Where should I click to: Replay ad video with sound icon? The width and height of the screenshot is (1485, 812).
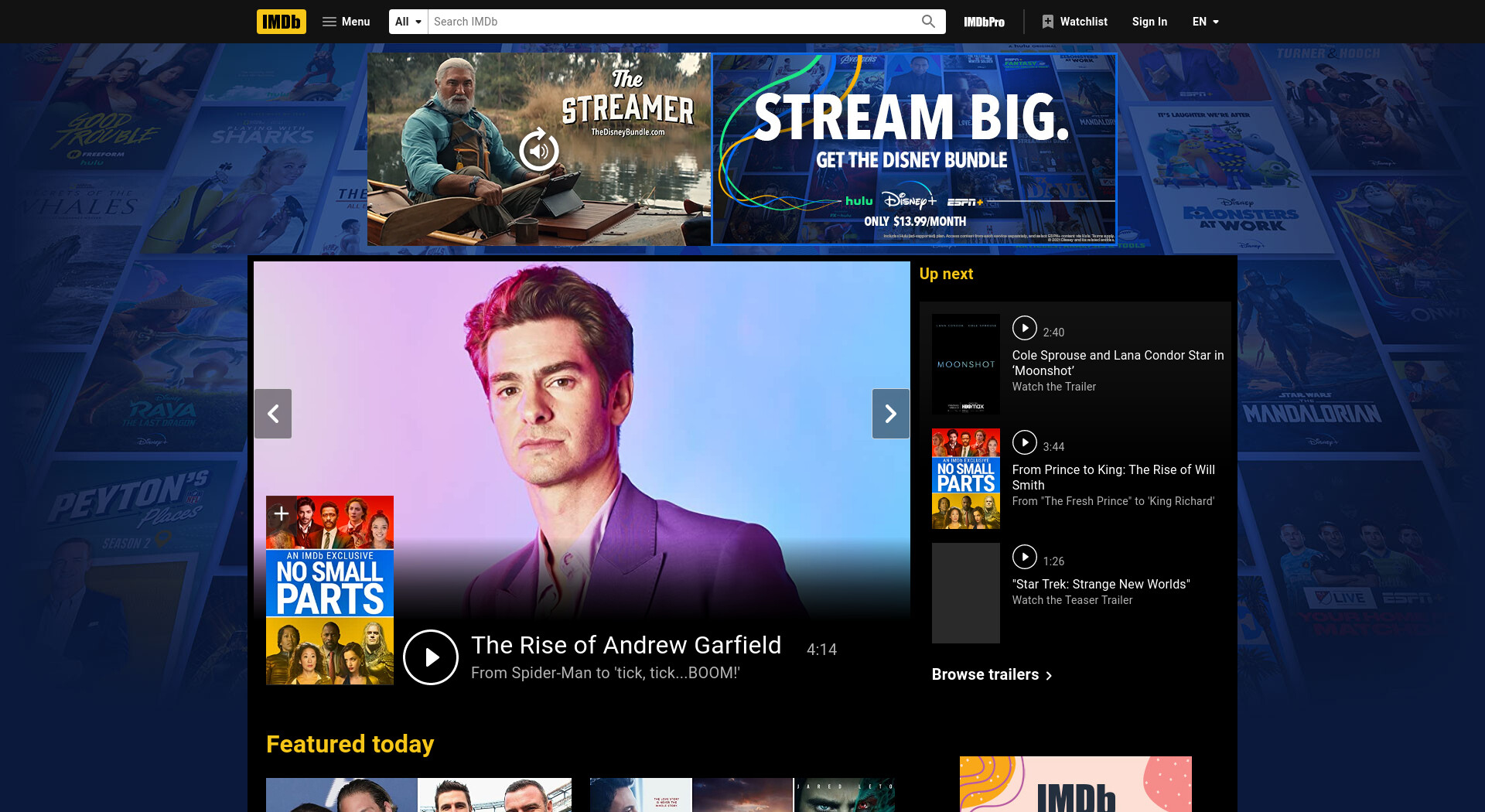coord(539,150)
